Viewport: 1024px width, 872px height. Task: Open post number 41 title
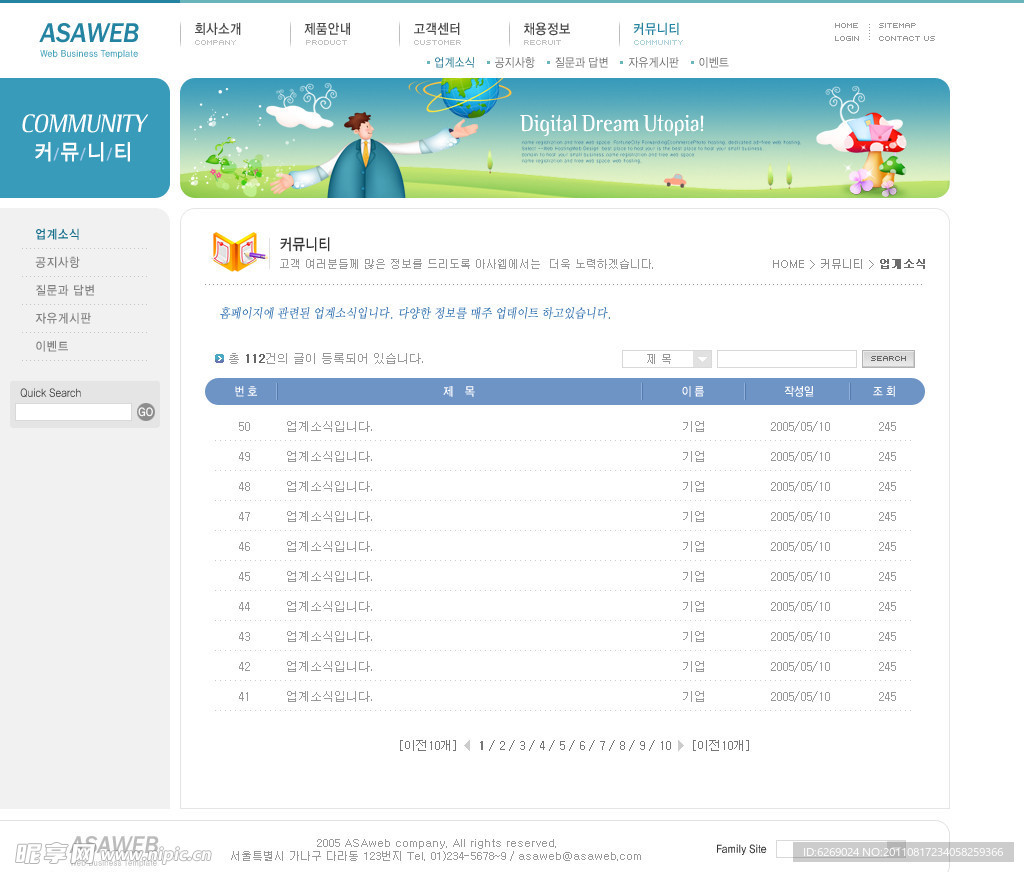329,697
